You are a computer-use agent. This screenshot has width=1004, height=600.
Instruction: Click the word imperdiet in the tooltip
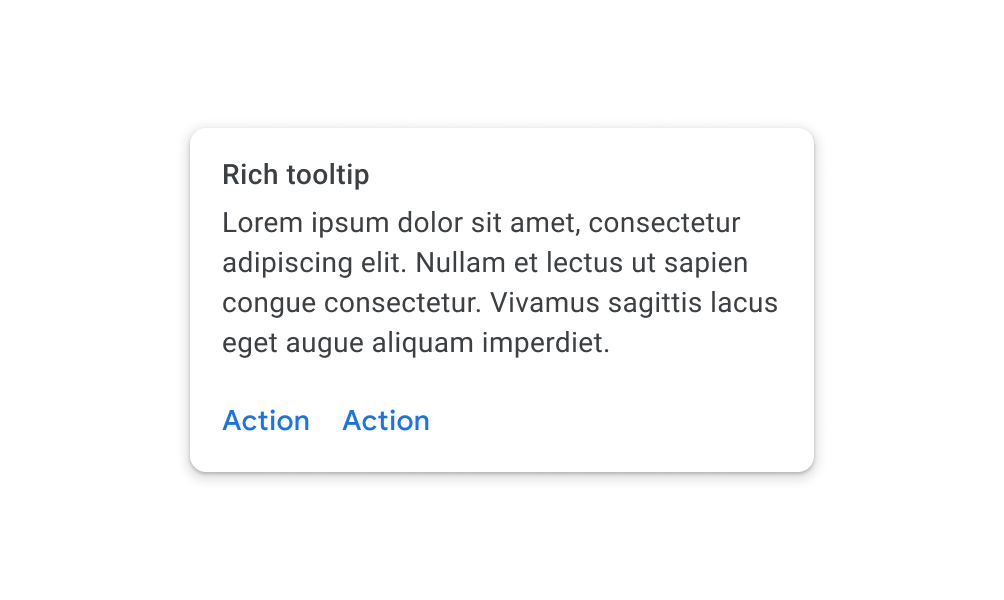pos(546,344)
